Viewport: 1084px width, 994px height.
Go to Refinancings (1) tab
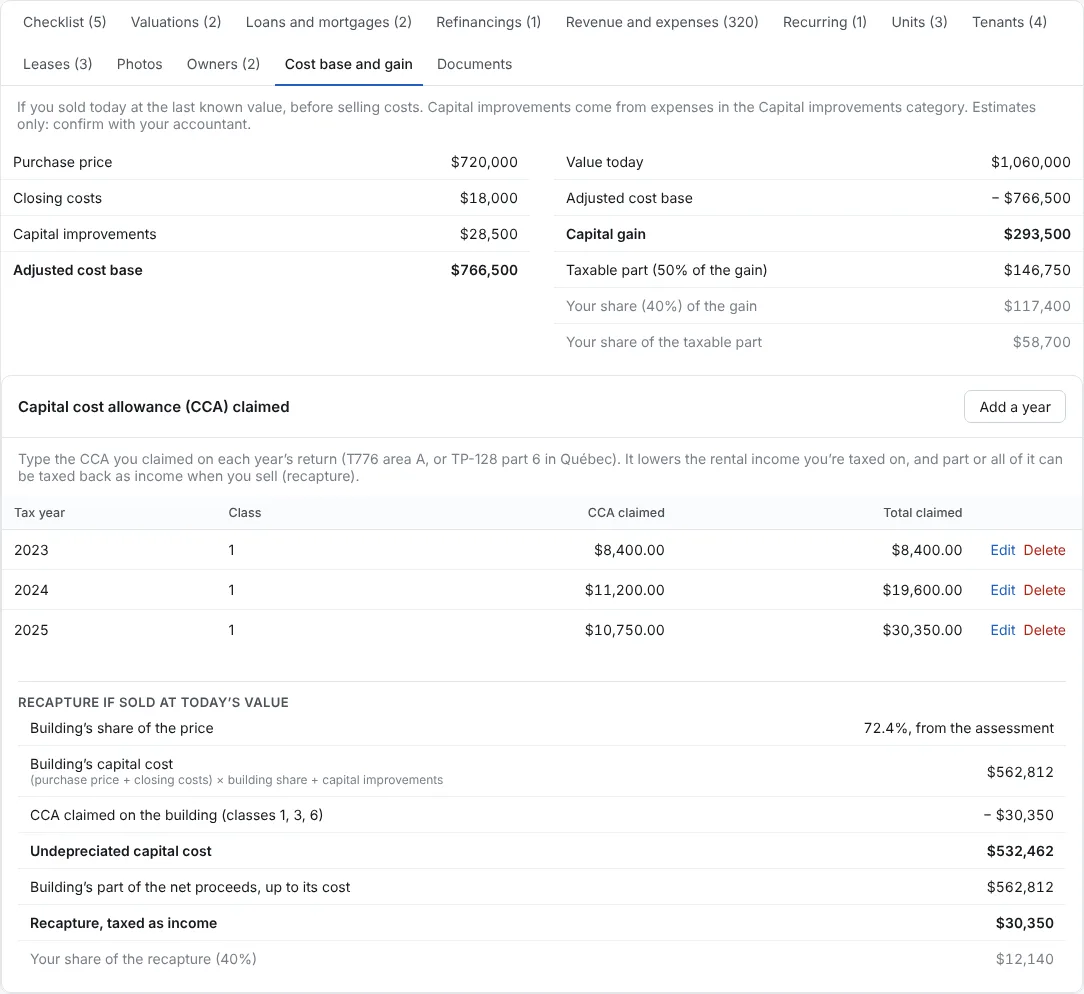click(x=488, y=22)
